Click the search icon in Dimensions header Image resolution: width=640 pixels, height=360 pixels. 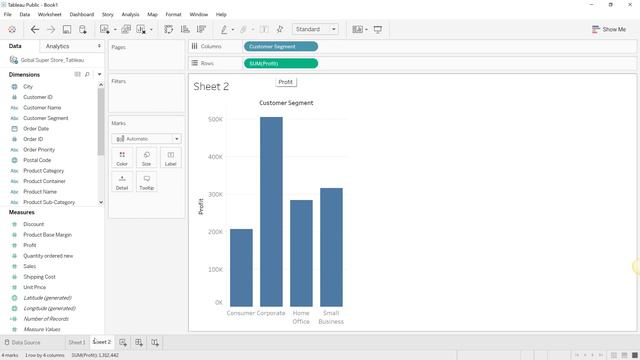click(87, 74)
